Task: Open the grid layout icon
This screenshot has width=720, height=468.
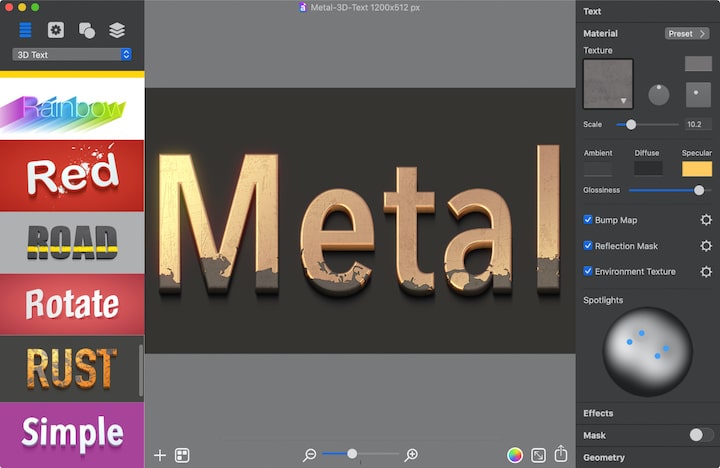Action: tap(182, 455)
